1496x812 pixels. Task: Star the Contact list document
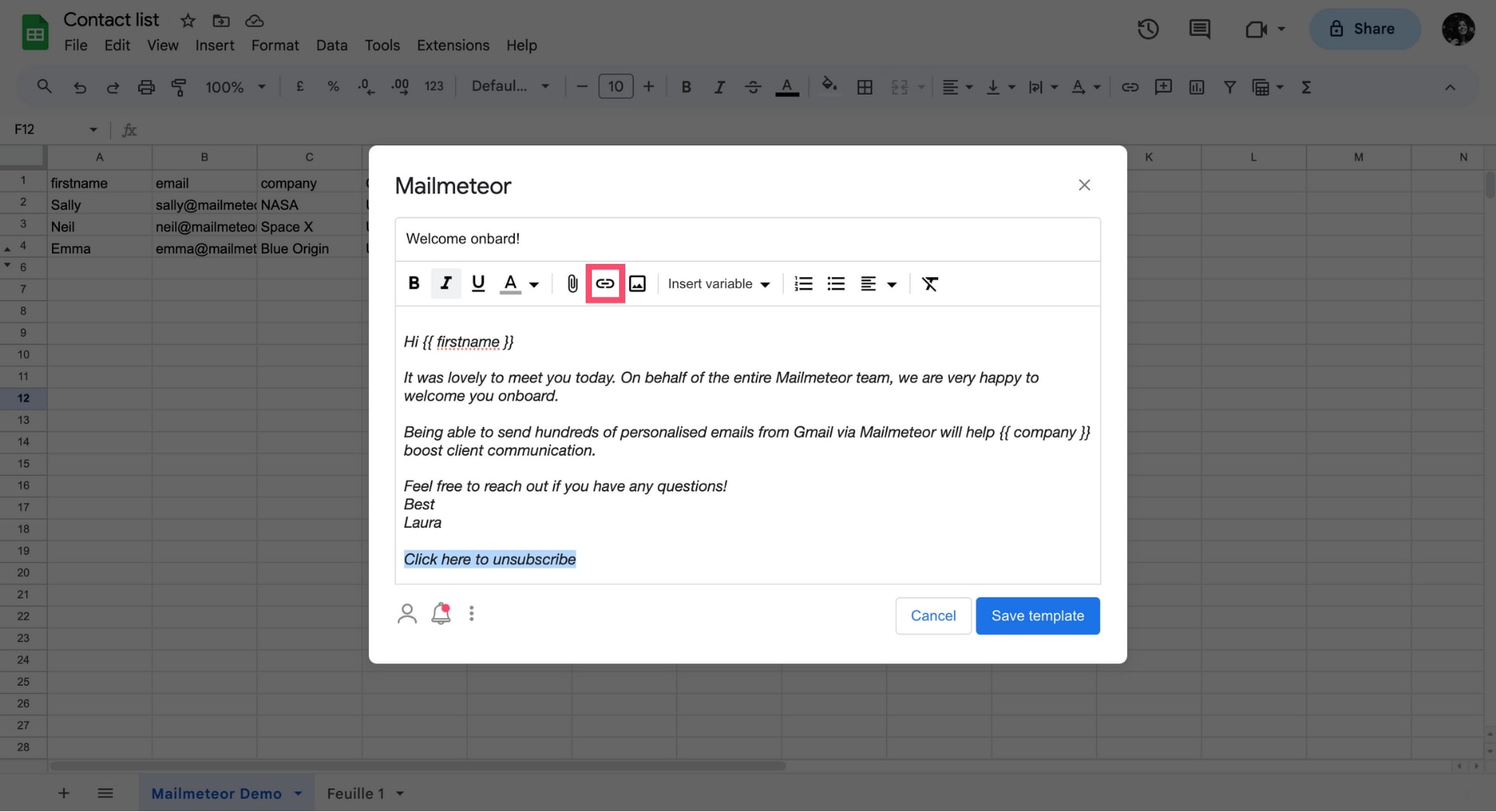coord(187,20)
